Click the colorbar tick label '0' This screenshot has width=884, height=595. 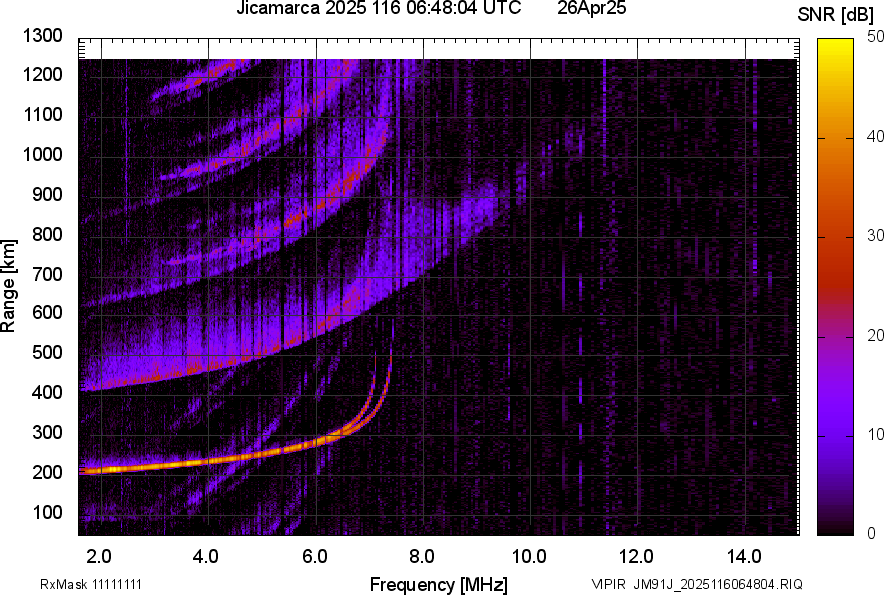click(872, 533)
